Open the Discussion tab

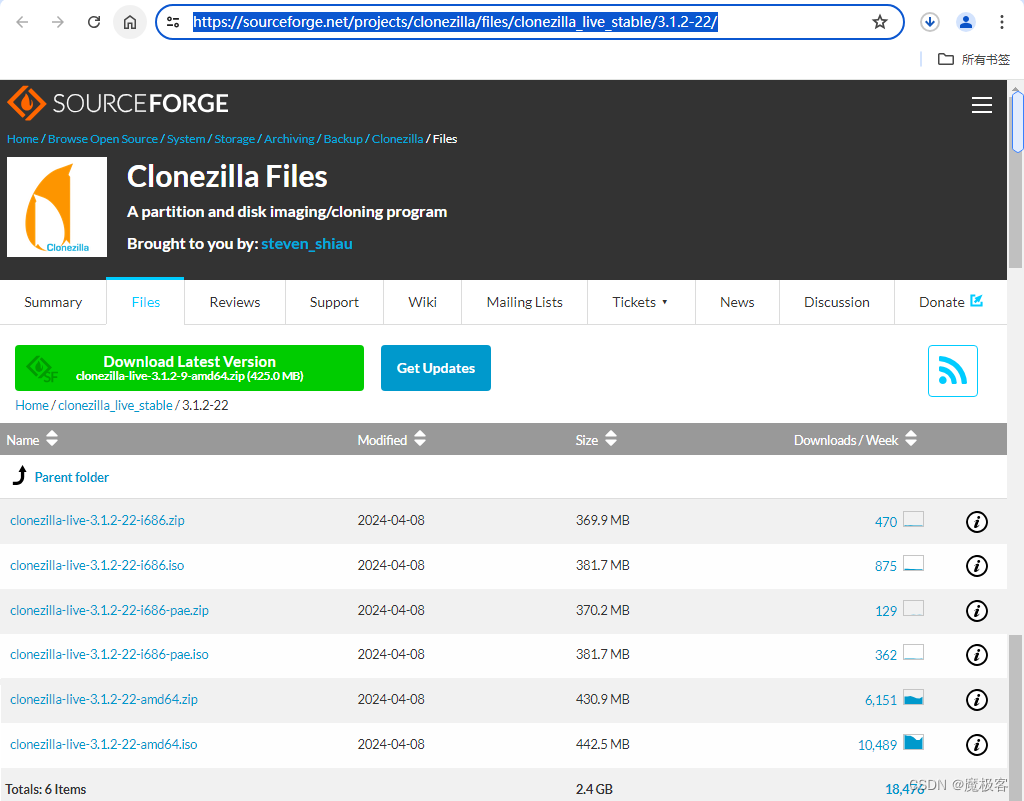tap(837, 302)
